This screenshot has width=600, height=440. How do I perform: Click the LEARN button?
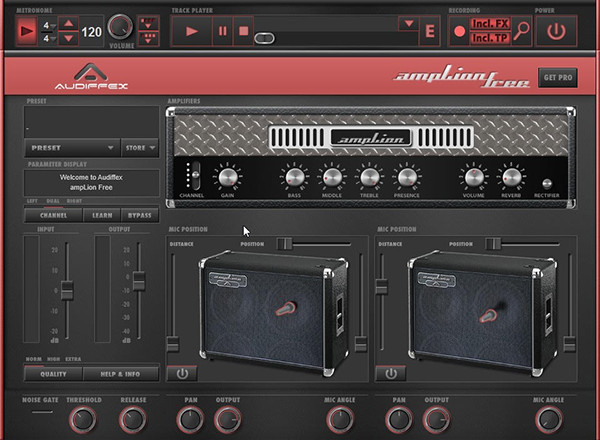click(x=102, y=215)
